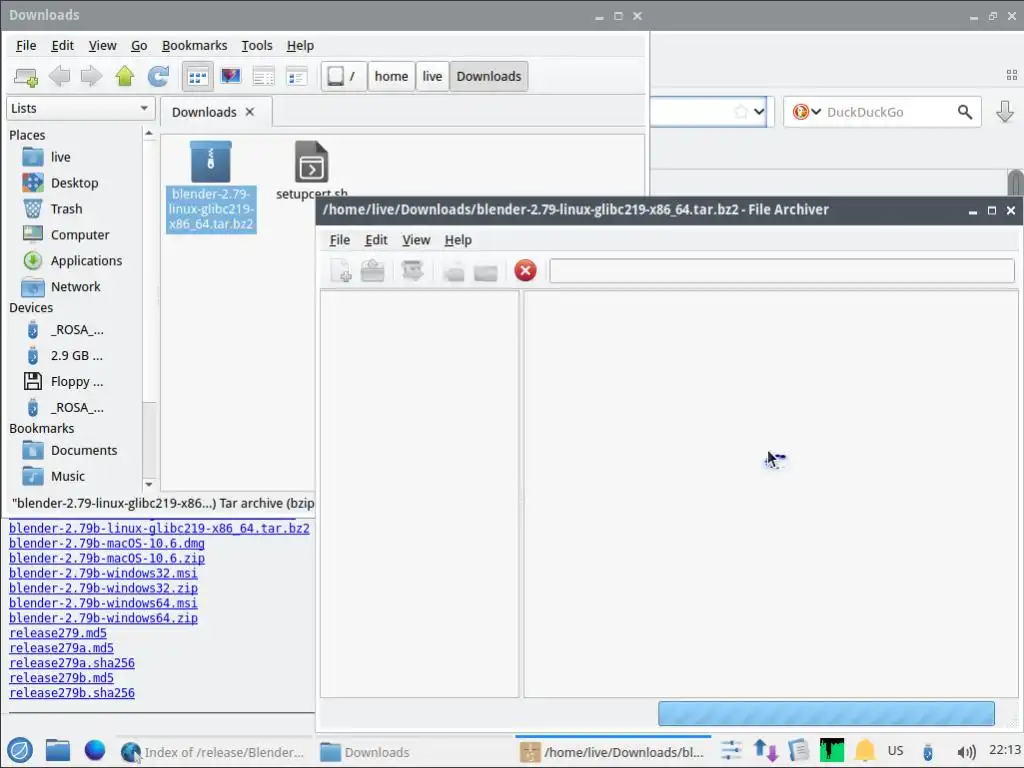Click File Archiver location input field

pyautogui.click(x=782, y=271)
